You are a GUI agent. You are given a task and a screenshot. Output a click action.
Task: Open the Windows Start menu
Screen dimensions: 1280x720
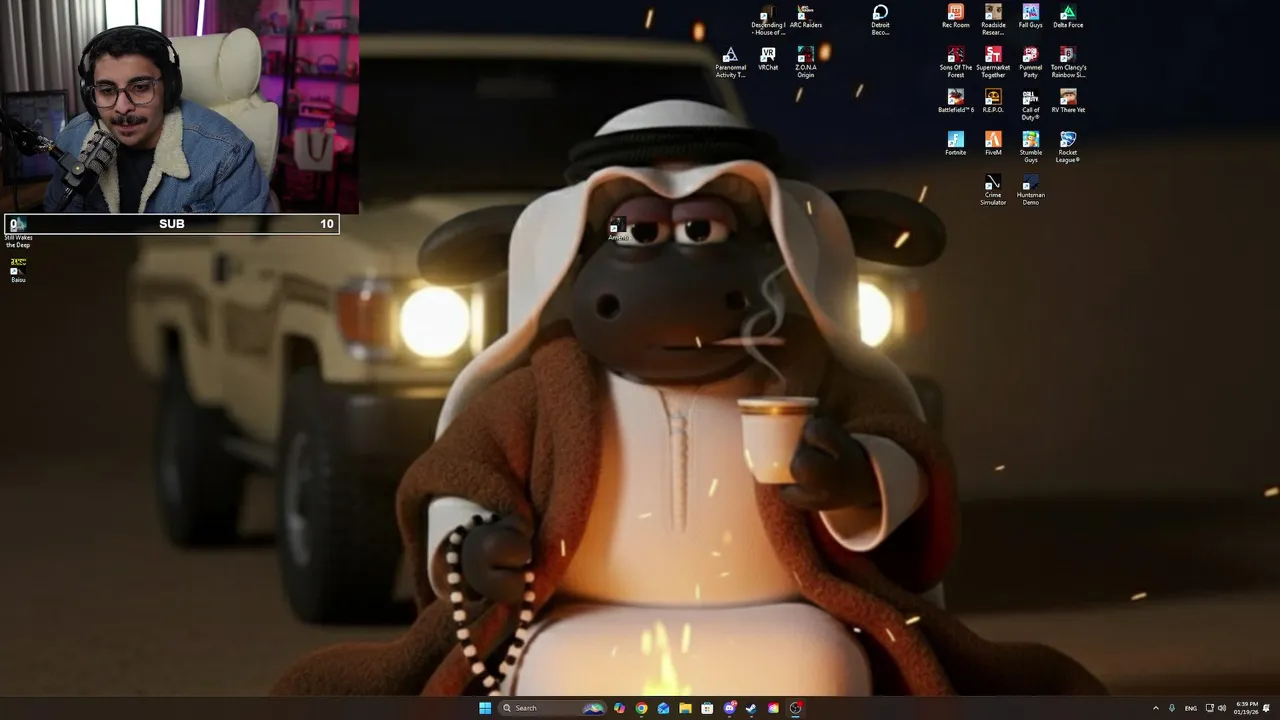click(485, 708)
